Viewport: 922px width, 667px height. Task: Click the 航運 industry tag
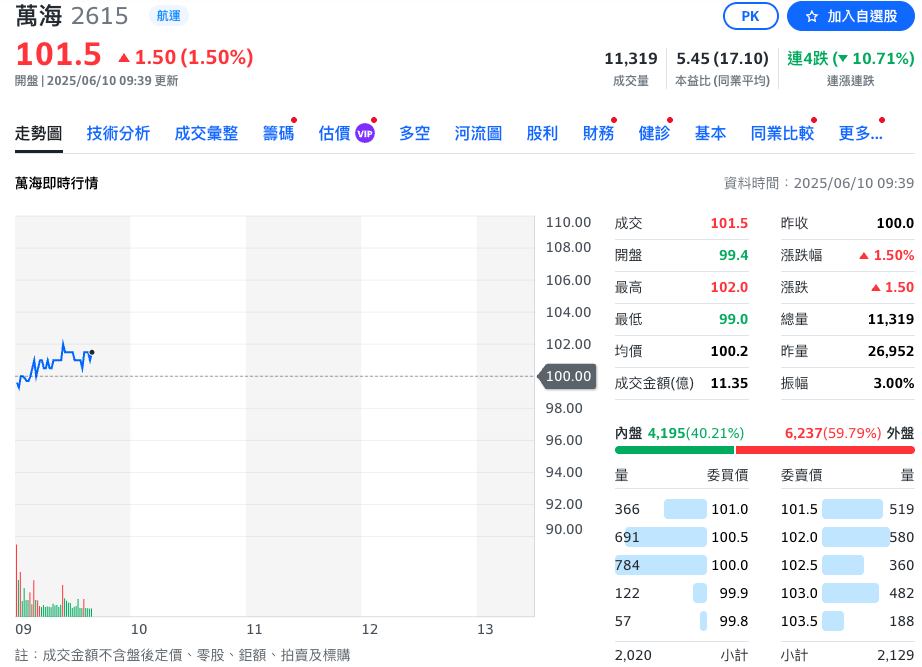[x=169, y=16]
